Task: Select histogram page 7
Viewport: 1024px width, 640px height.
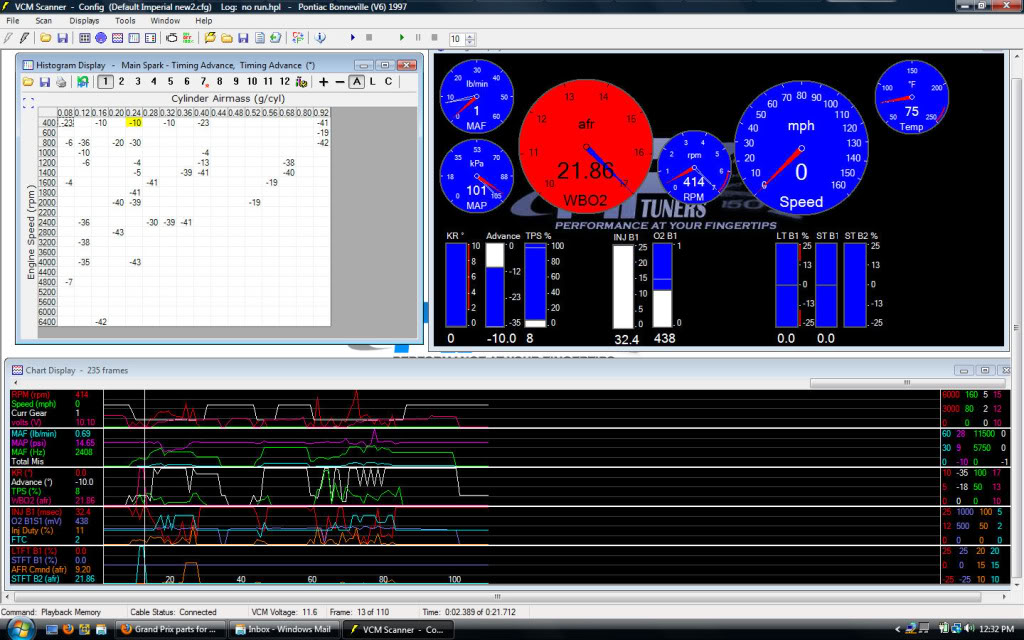Action: point(203,82)
